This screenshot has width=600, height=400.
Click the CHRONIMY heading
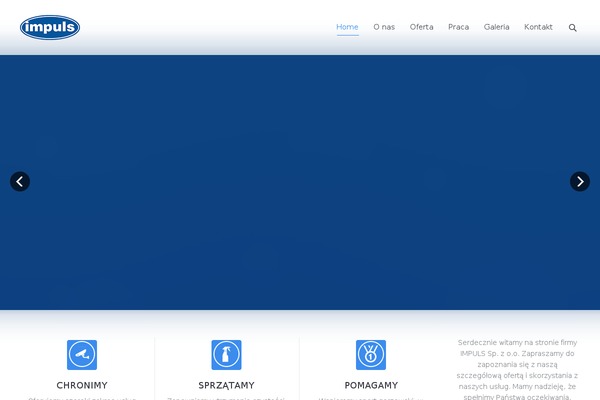coord(82,385)
